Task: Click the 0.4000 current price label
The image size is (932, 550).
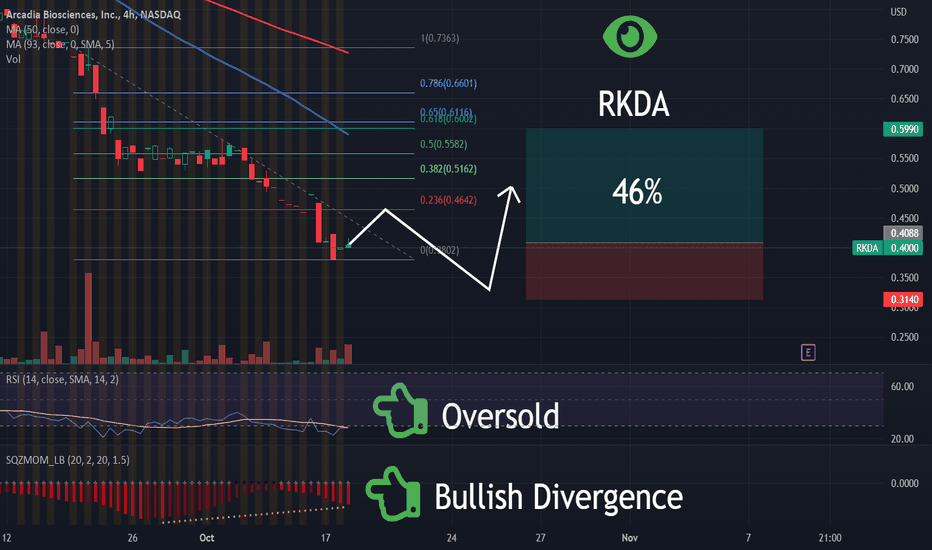Action: point(903,248)
